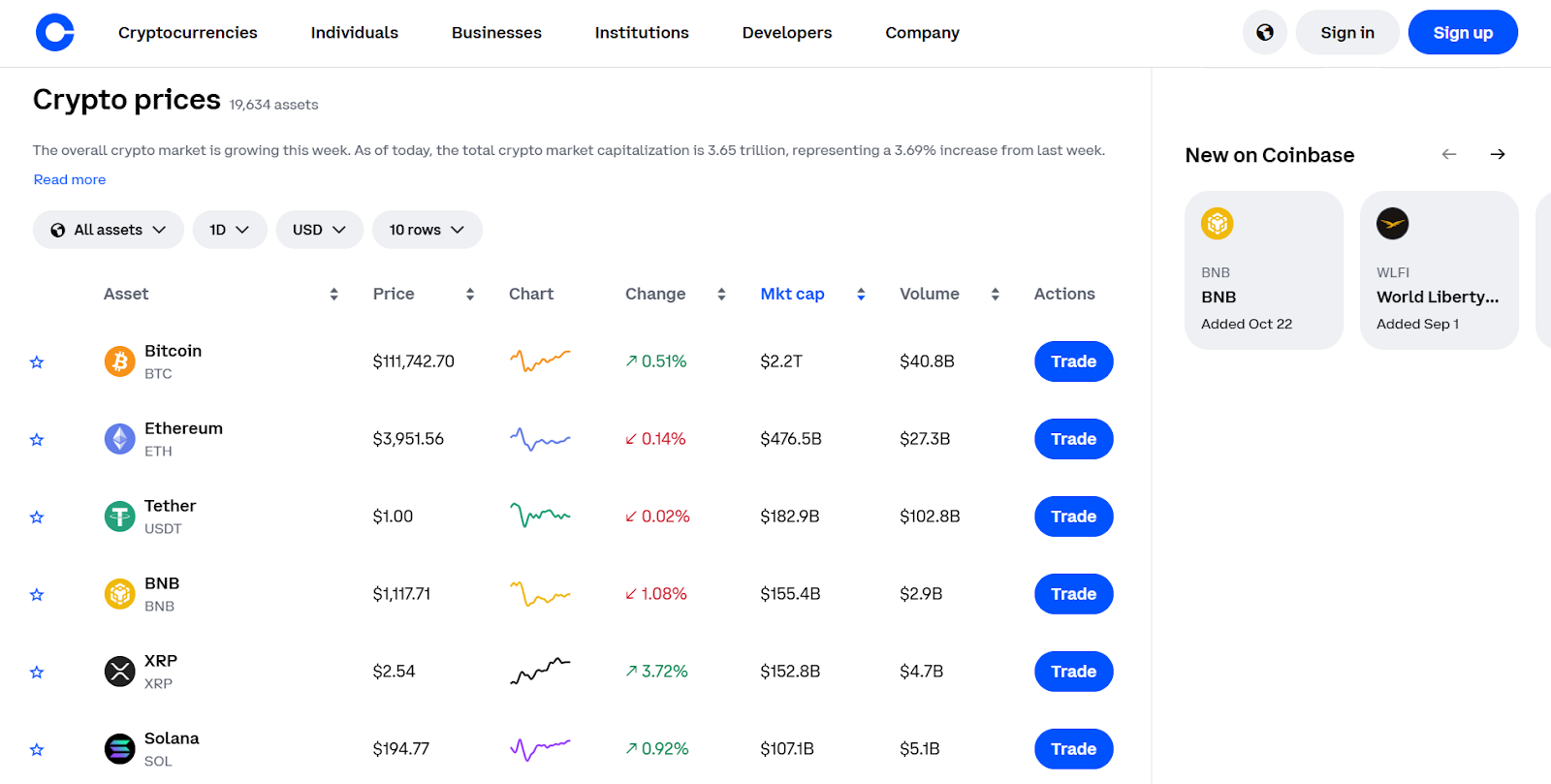Open Tether price chart sparkline
This screenshot has height=784, width=1551.
pyautogui.click(x=540, y=517)
